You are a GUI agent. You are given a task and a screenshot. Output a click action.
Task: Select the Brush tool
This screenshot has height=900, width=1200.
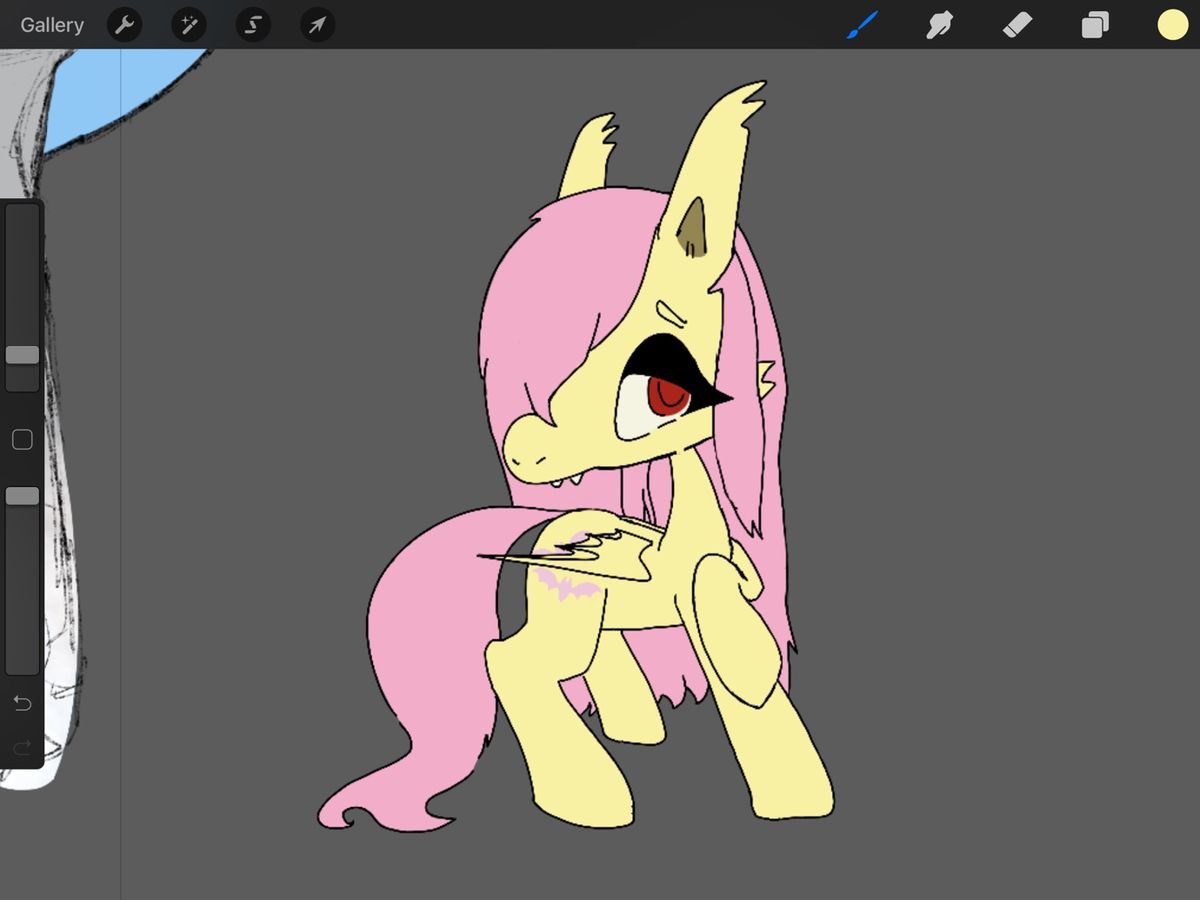coord(862,25)
